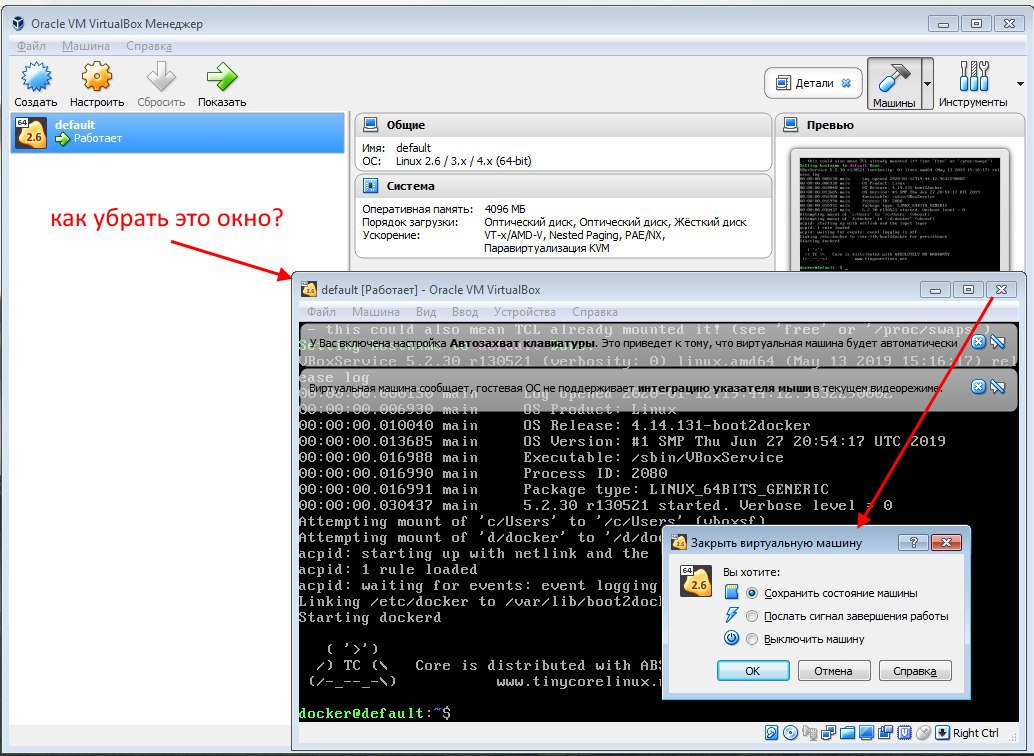1034x756 pixels.
Task: Click Справка button in close dialog
Action: 915,671
